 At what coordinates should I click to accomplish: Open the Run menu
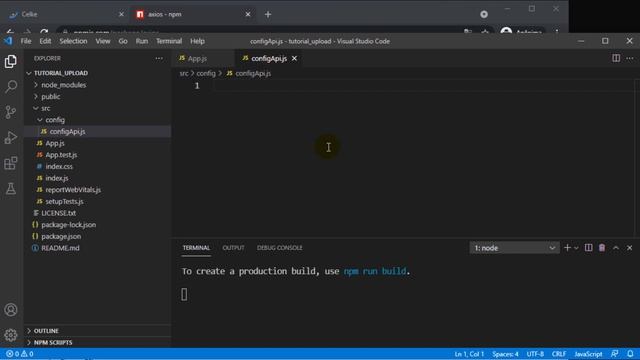[x=142, y=41]
